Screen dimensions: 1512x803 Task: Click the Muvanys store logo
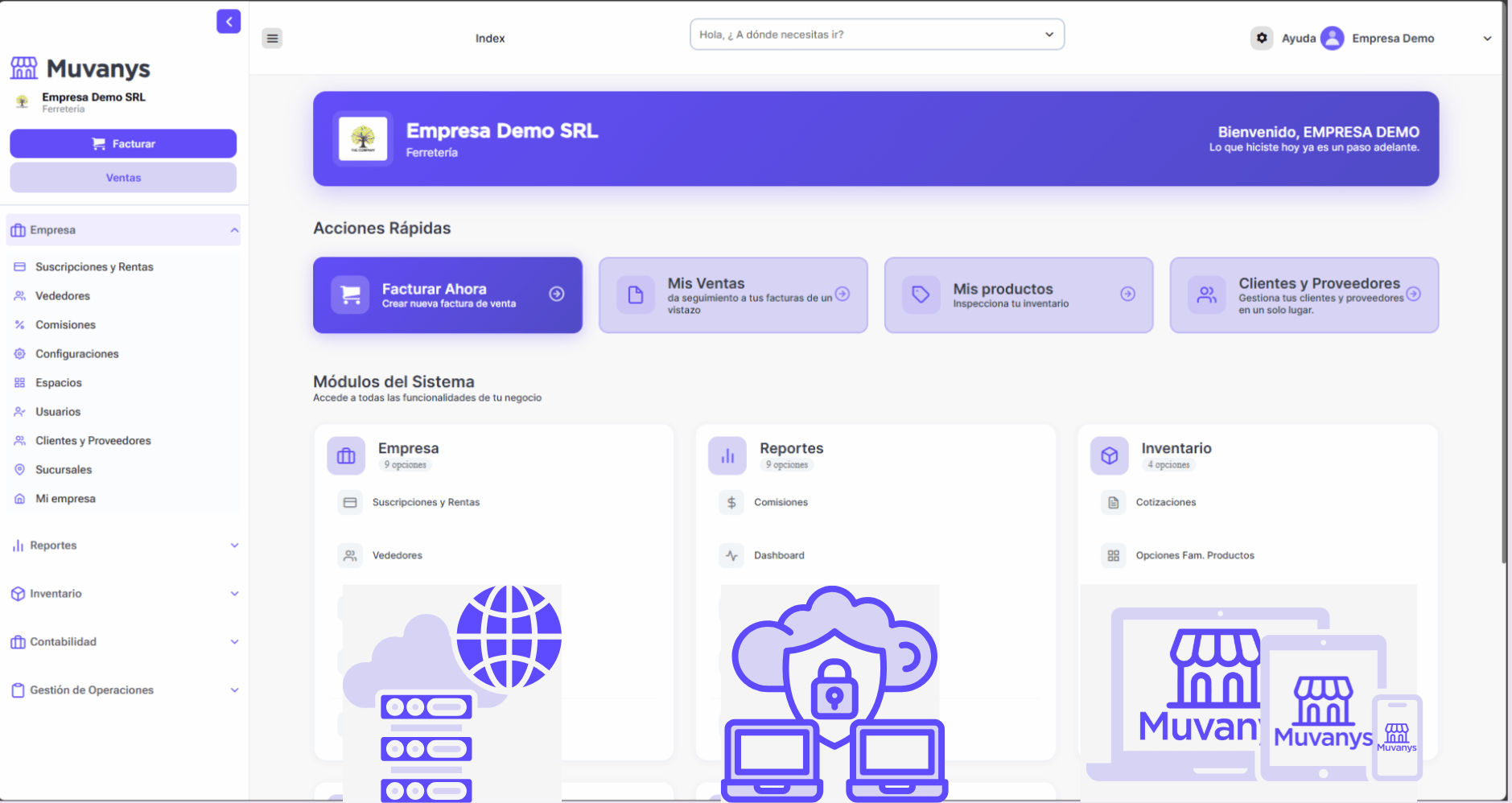coord(24,68)
